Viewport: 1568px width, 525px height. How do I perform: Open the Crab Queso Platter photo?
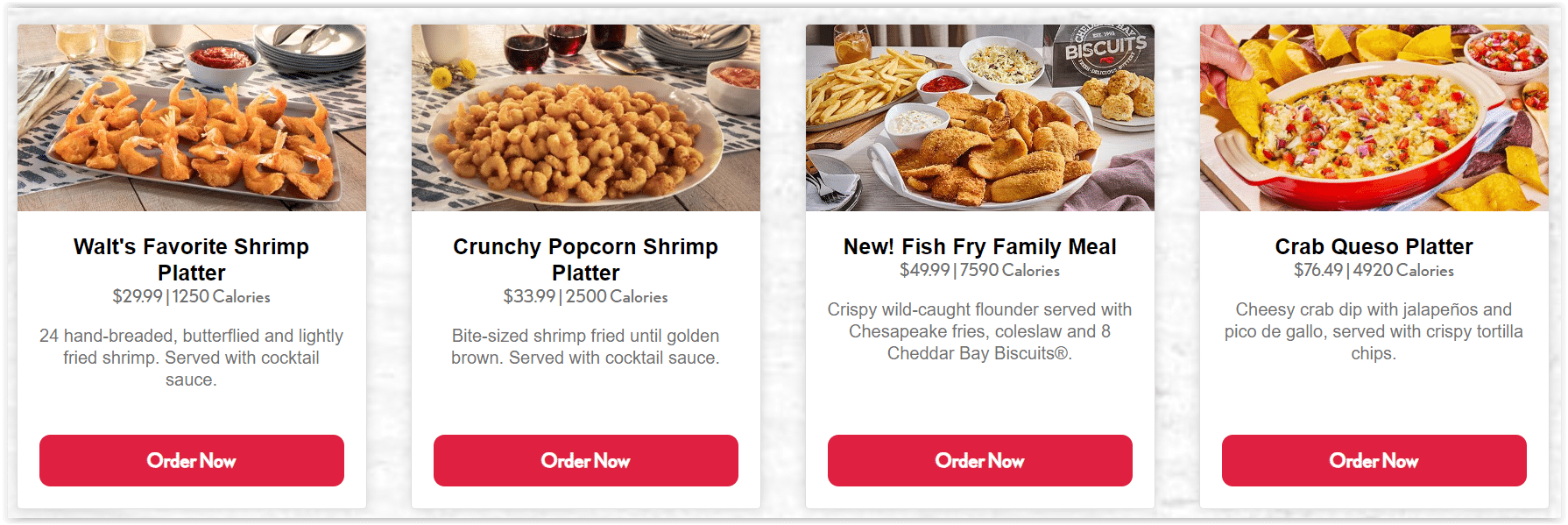point(1374,117)
